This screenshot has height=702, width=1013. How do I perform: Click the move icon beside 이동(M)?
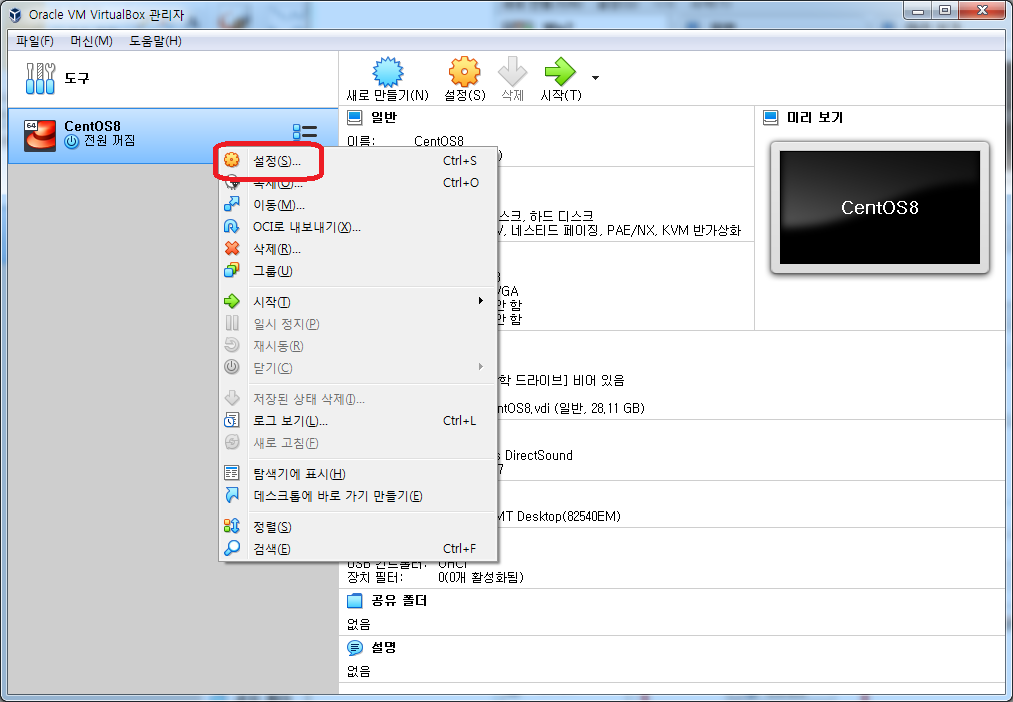pyautogui.click(x=232, y=204)
